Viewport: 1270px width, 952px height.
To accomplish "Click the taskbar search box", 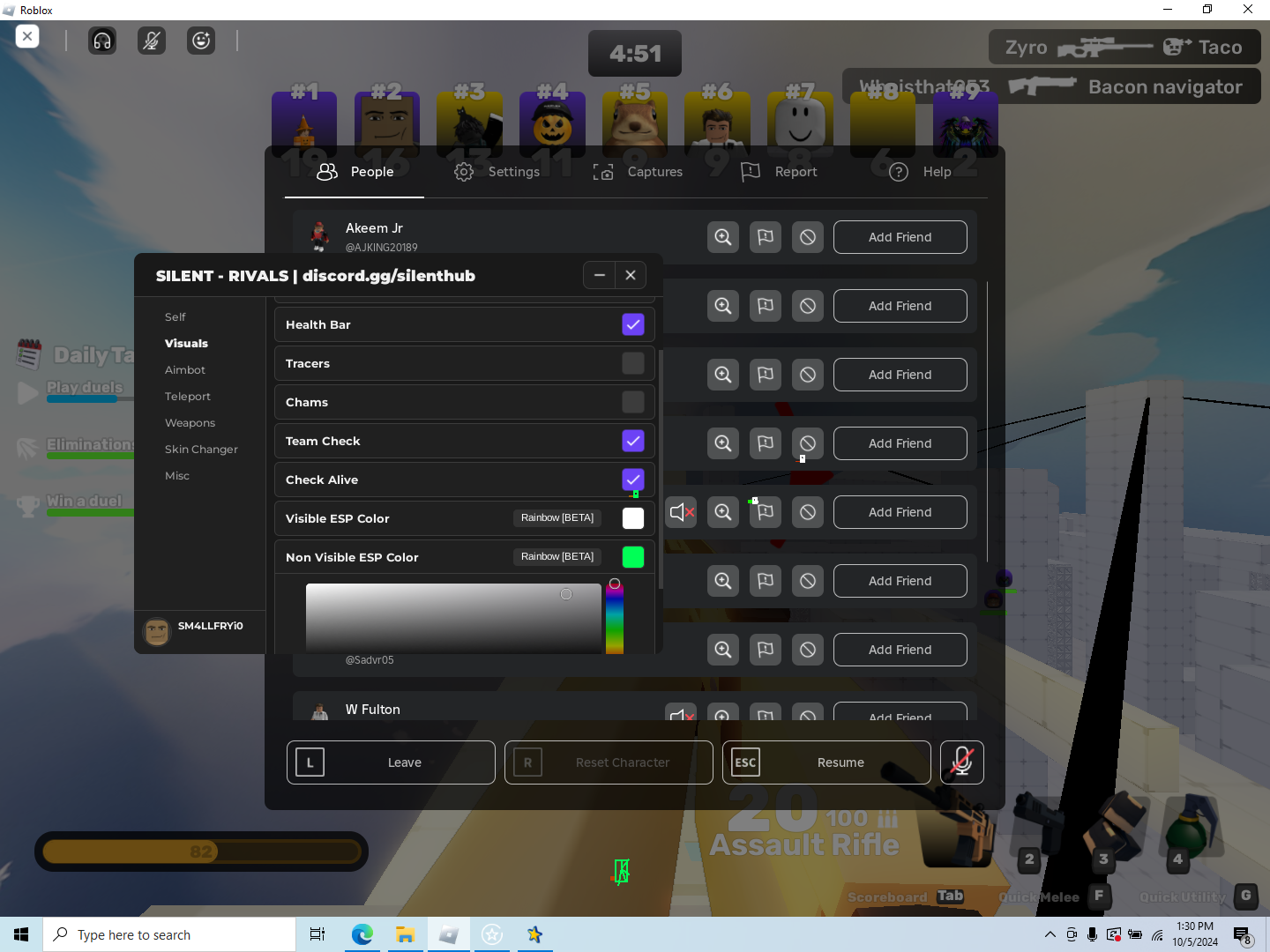I will tap(169, 934).
